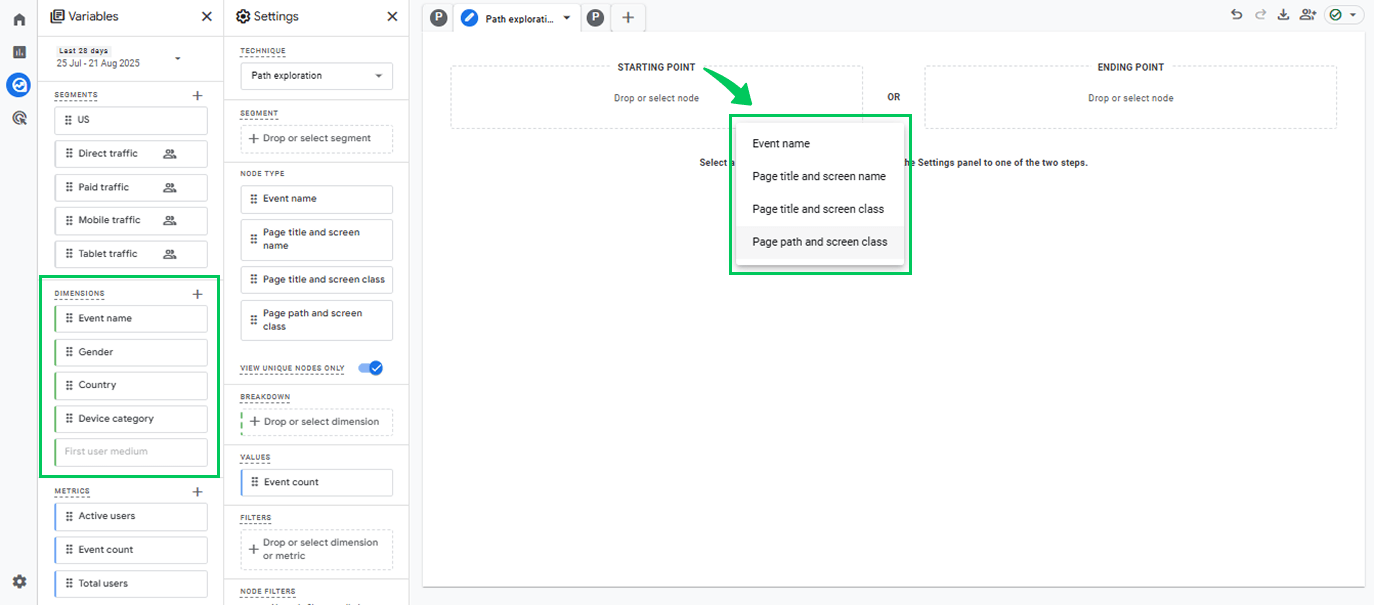Click the Ending Point drop zone
This screenshot has height=605, width=1374.
[x=1130, y=98]
